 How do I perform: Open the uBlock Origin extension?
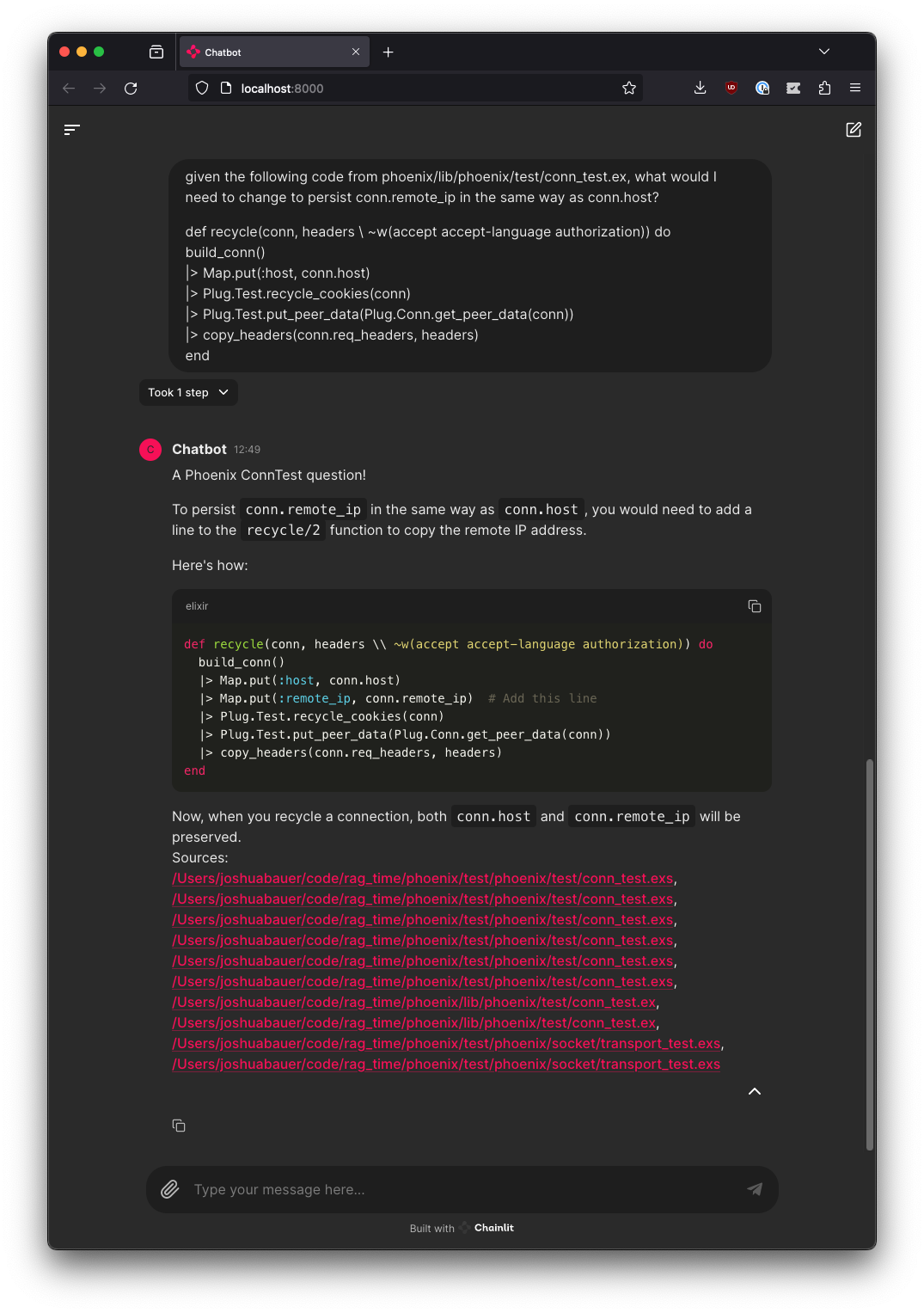click(731, 88)
